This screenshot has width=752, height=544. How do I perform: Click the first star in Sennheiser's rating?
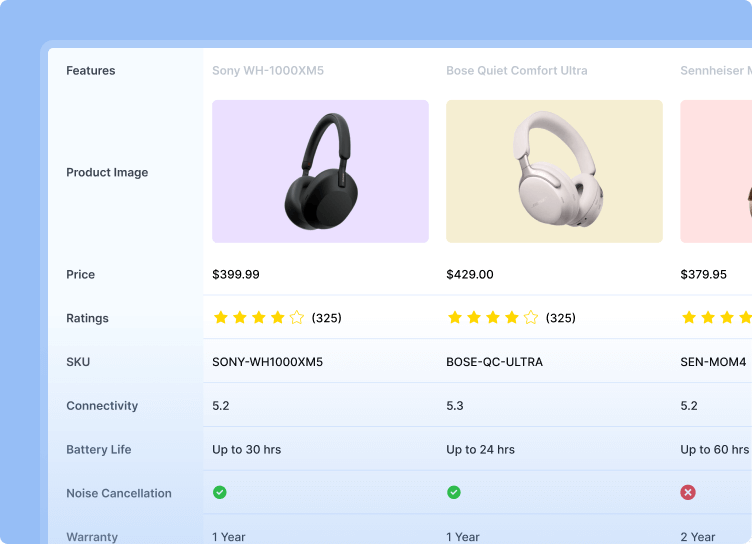689,318
